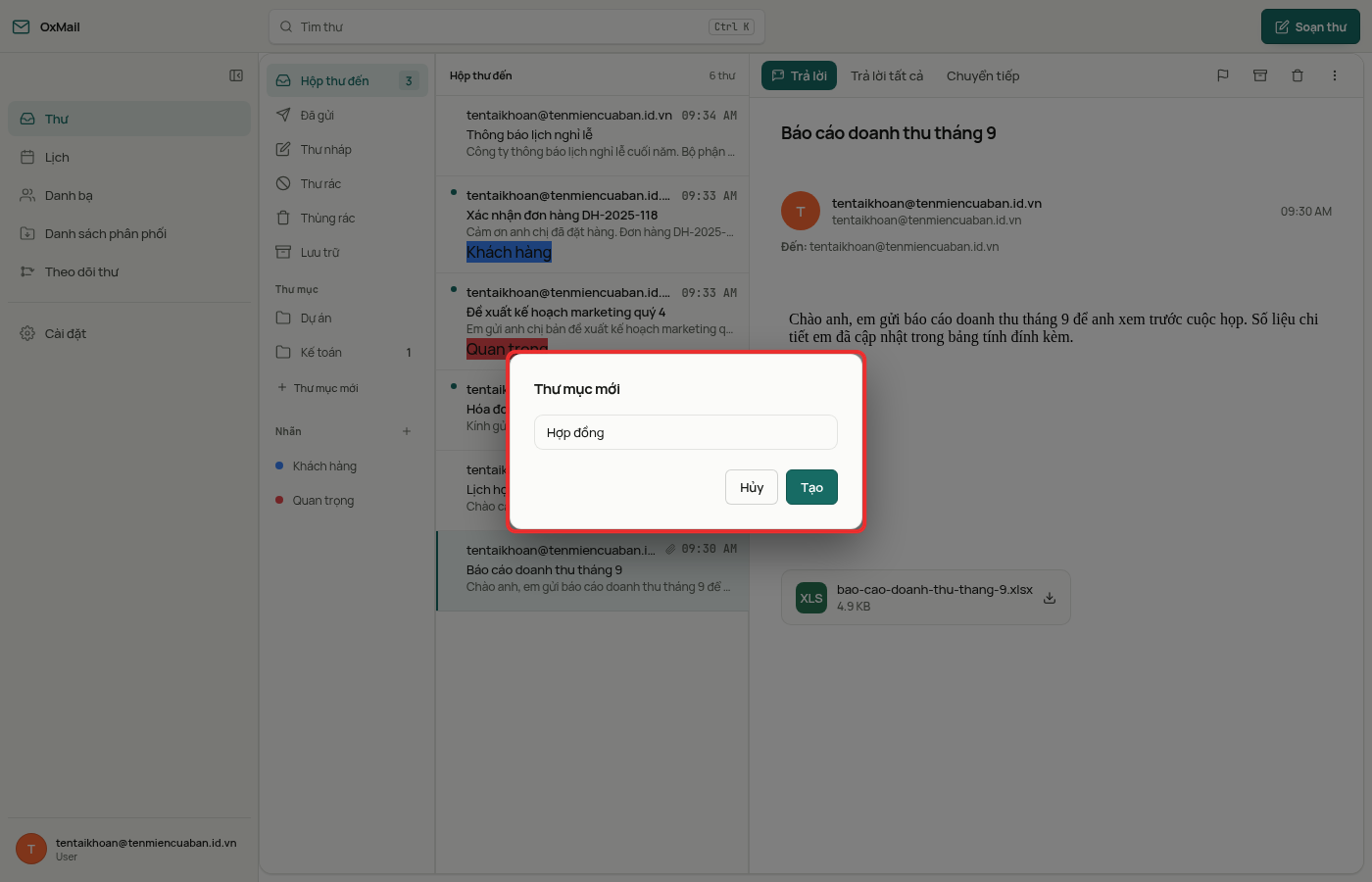Archive the open email via box icon

[1260, 75]
